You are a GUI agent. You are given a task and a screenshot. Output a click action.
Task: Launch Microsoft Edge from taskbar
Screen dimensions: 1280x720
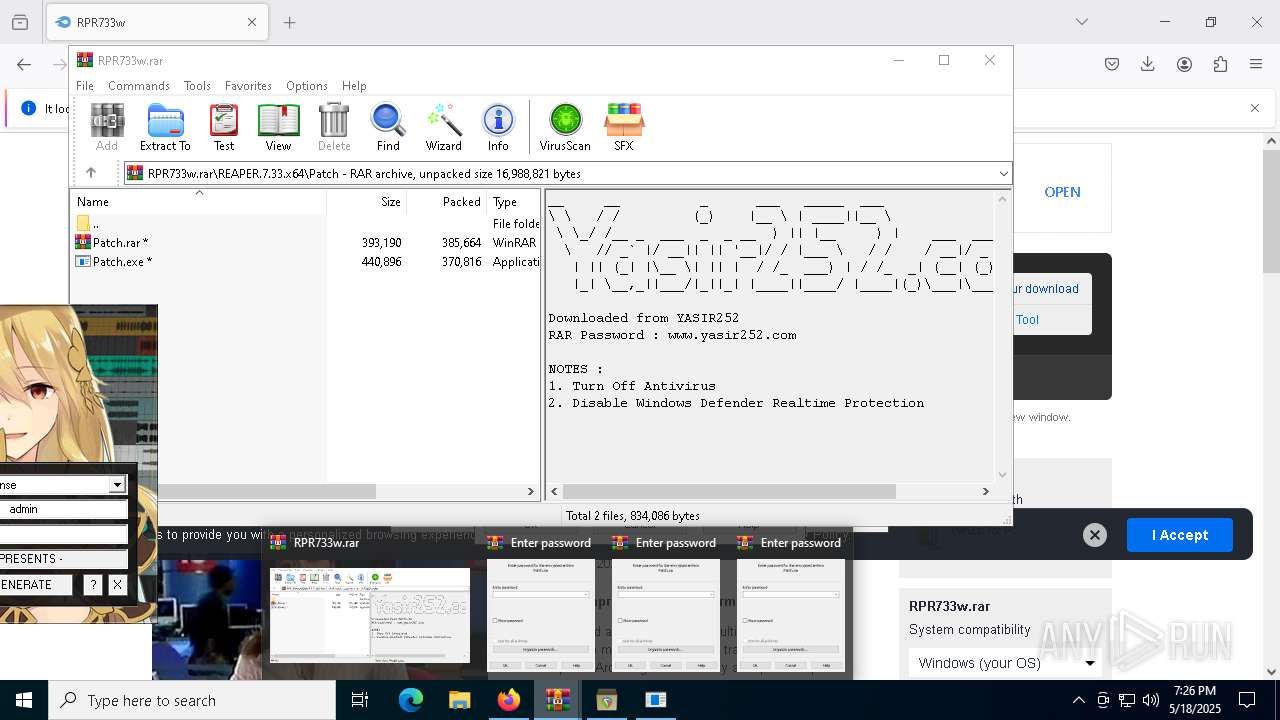(x=411, y=700)
